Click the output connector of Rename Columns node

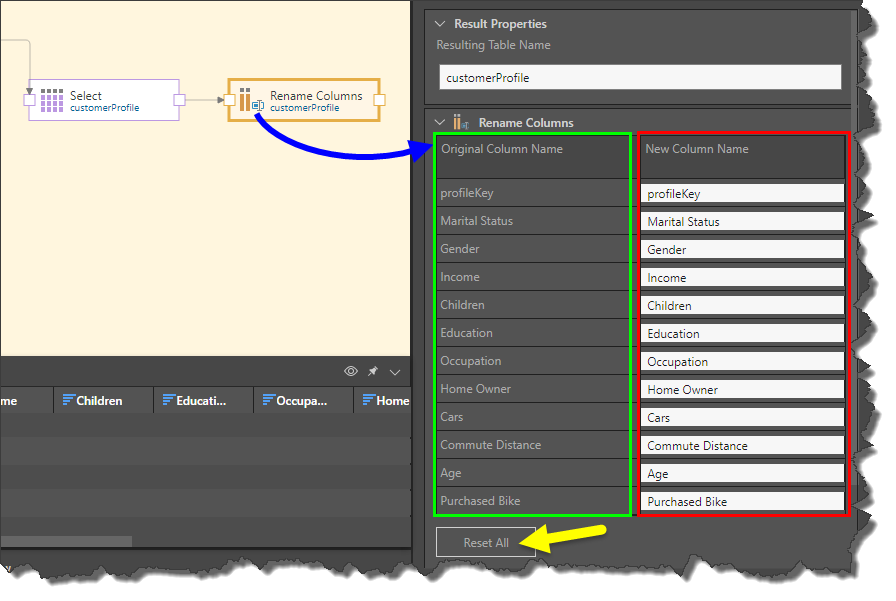pyautogui.click(x=379, y=99)
